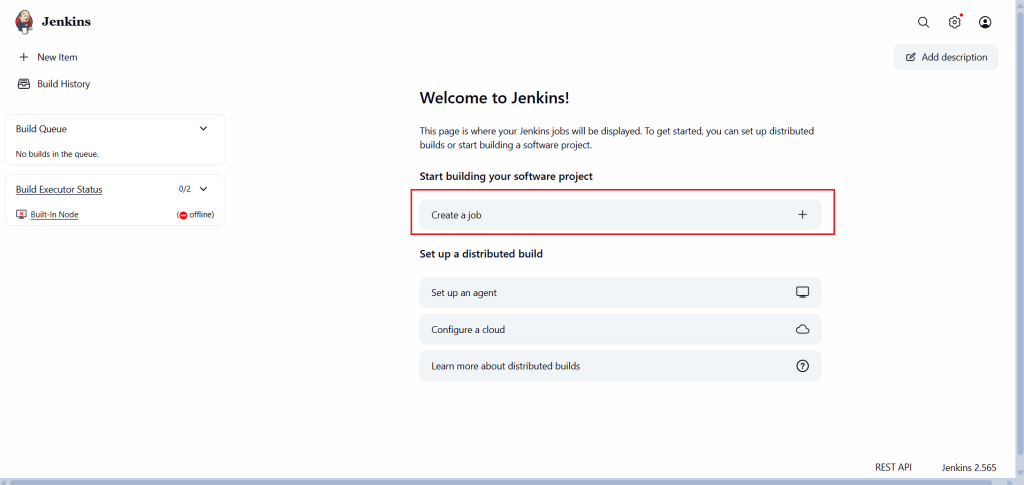Collapse the Build Executor Status chevron
The height and width of the screenshot is (485, 1024).
[203, 189]
